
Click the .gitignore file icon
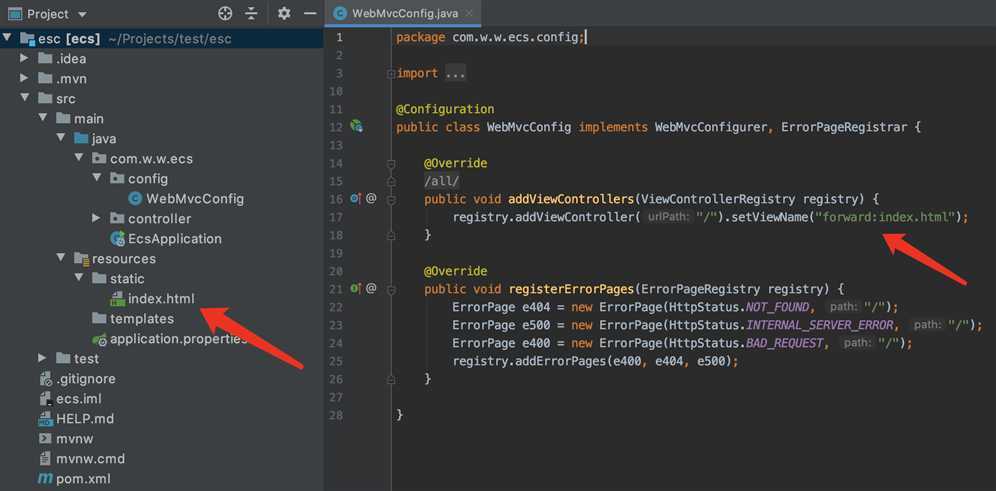pos(45,379)
